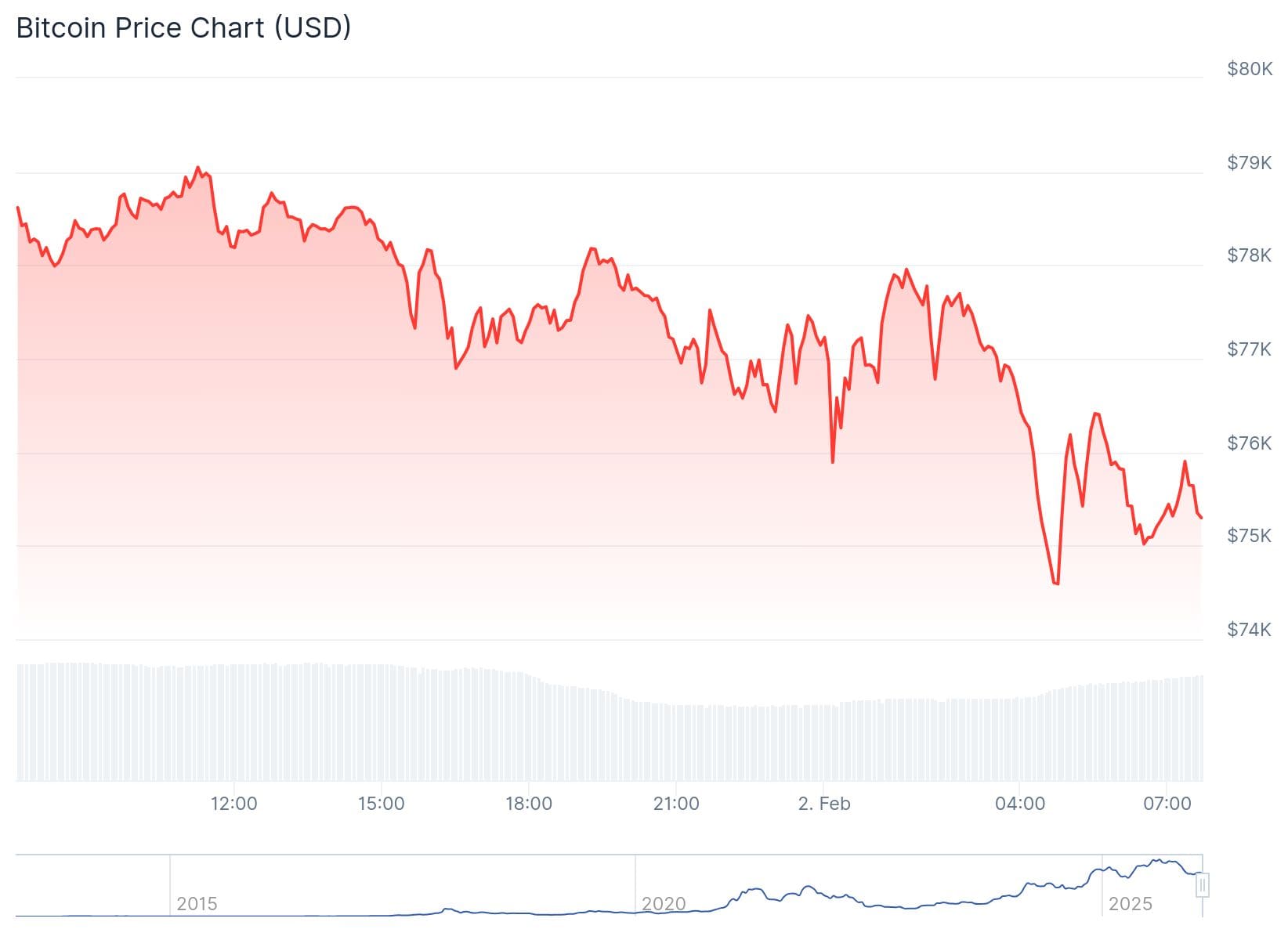
Task: Click the 15:00 time axis label
Action: click(x=381, y=804)
